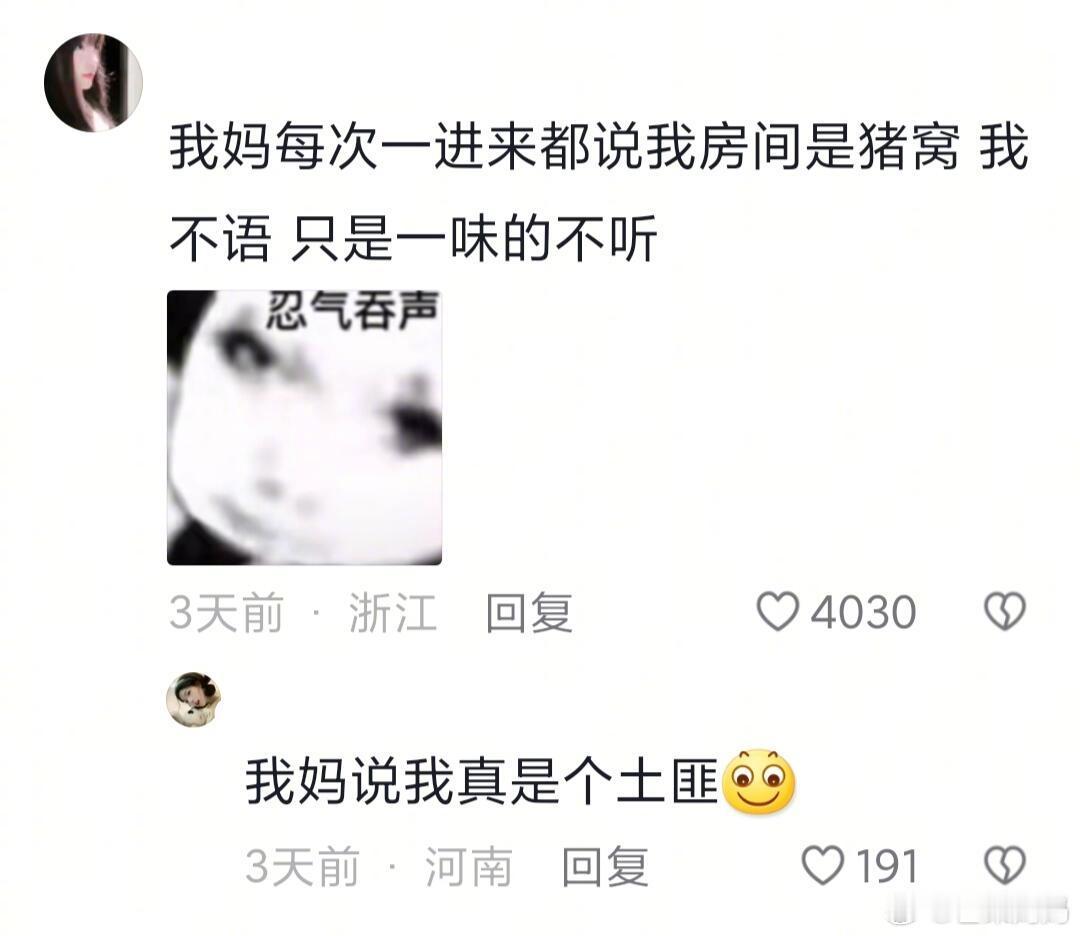Open the 河南 replier's small avatar
This screenshot has height=936, width=1080.
click(x=194, y=699)
